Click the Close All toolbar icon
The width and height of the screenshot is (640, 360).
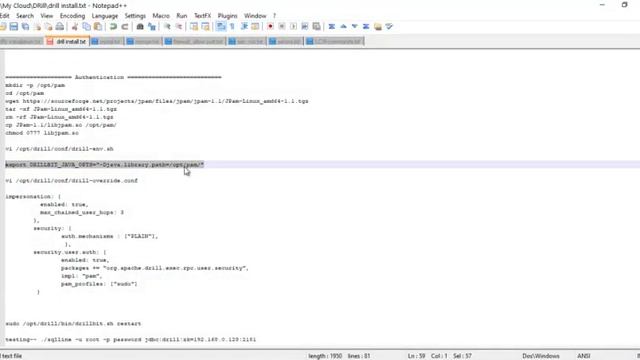pos(48,27)
